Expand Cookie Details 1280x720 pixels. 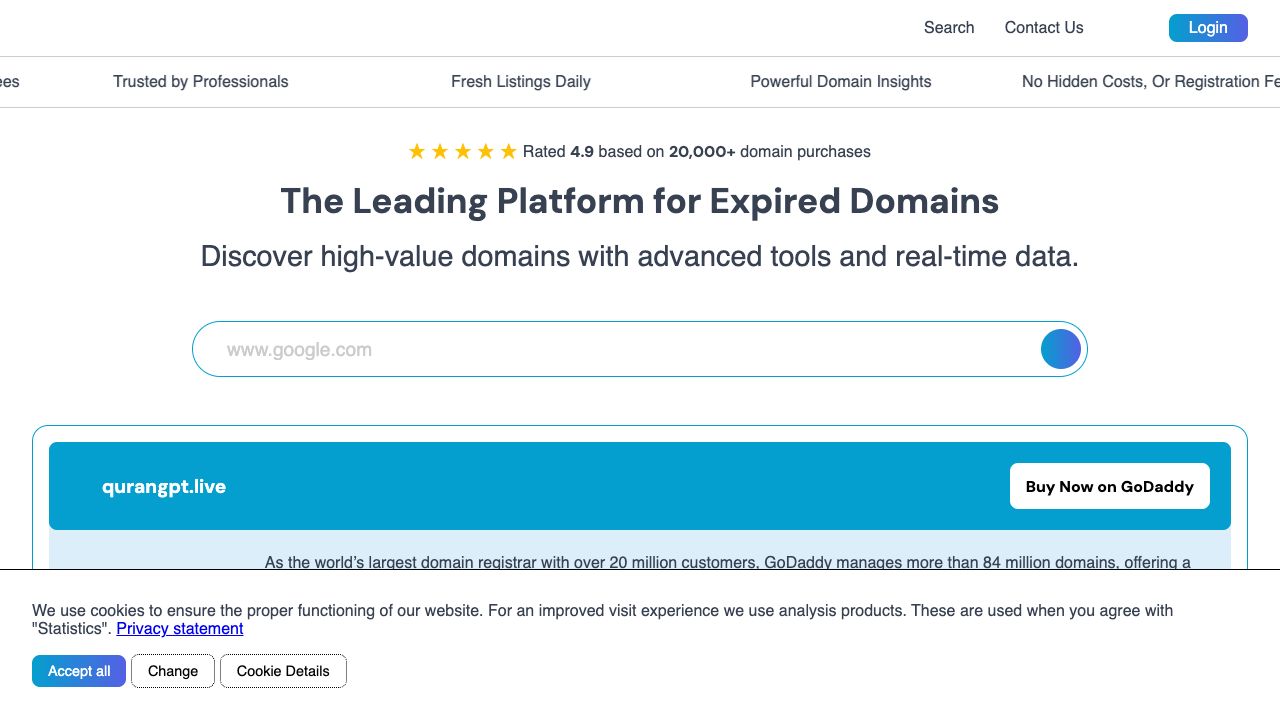click(283, 671)
